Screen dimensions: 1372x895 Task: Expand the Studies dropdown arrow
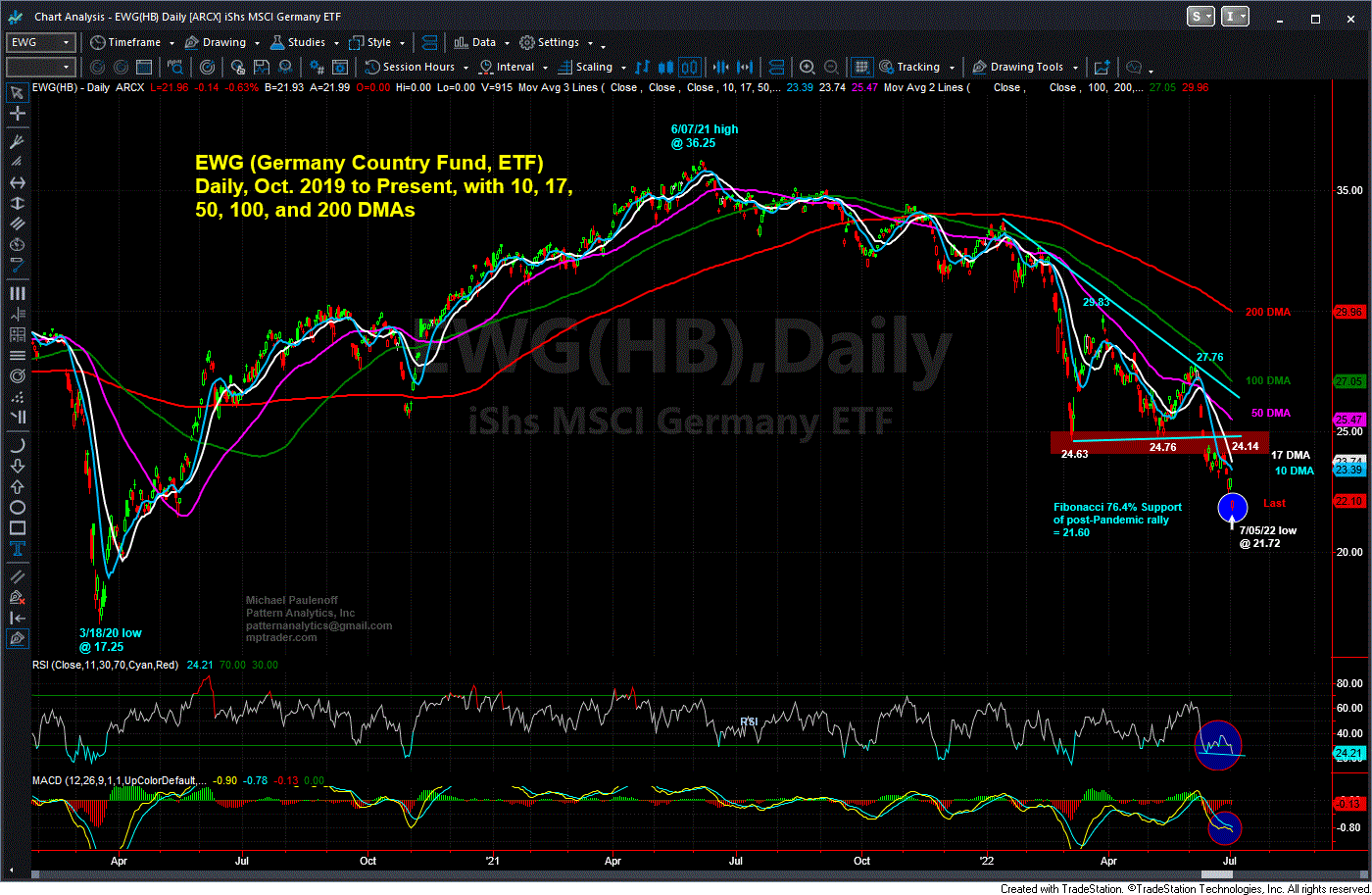coord(336,43)
